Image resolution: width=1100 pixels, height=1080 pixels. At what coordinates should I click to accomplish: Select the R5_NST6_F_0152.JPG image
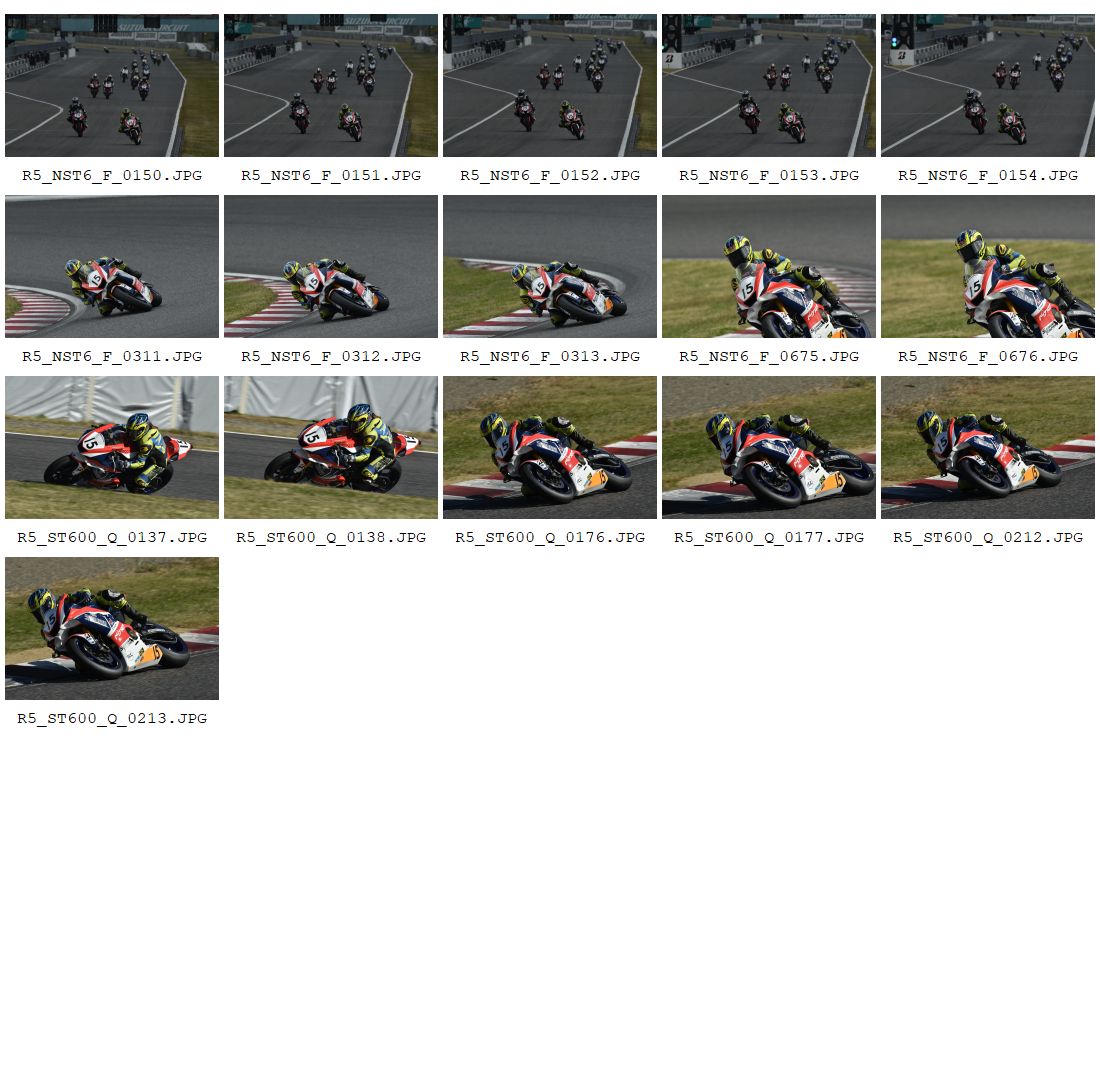[550, 85]
